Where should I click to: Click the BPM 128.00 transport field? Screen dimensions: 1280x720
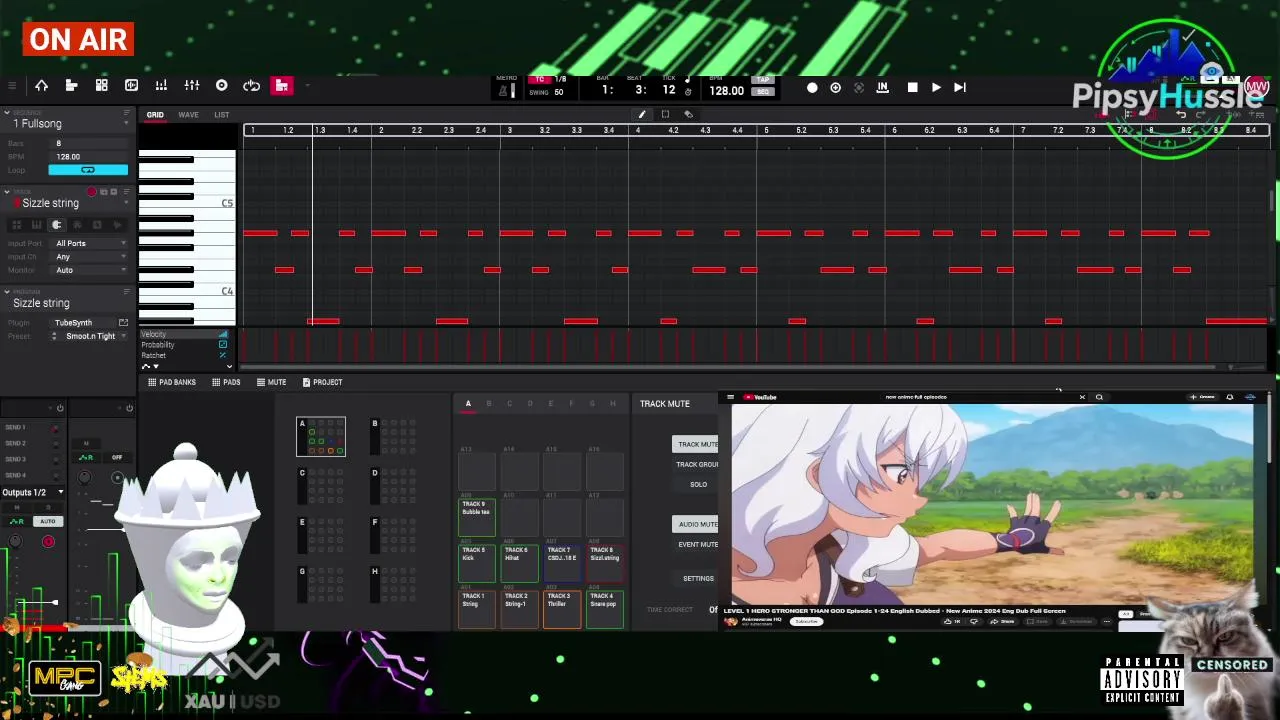(726, 91)
